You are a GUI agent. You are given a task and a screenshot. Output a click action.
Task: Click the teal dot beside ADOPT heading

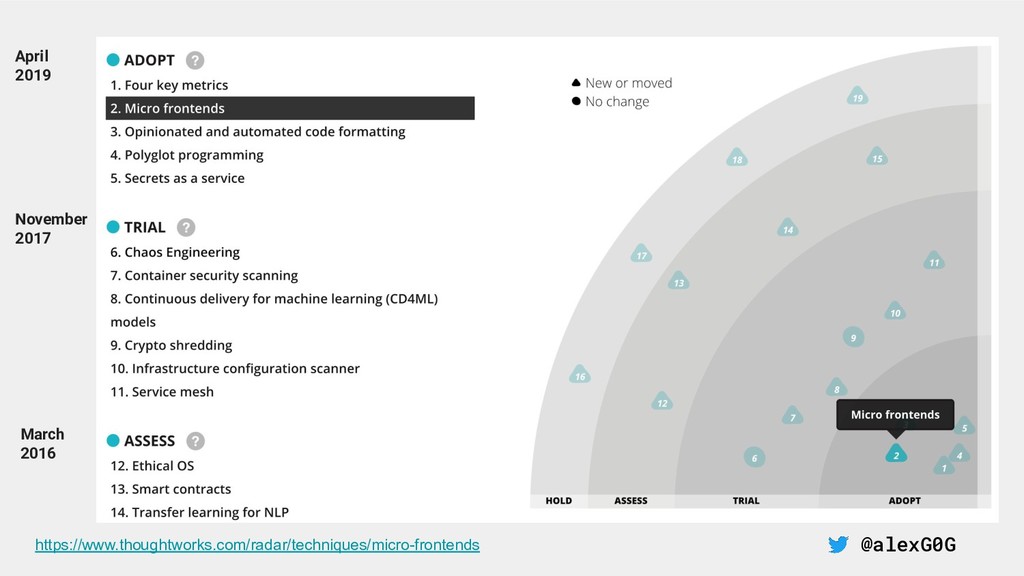(113, 60)
